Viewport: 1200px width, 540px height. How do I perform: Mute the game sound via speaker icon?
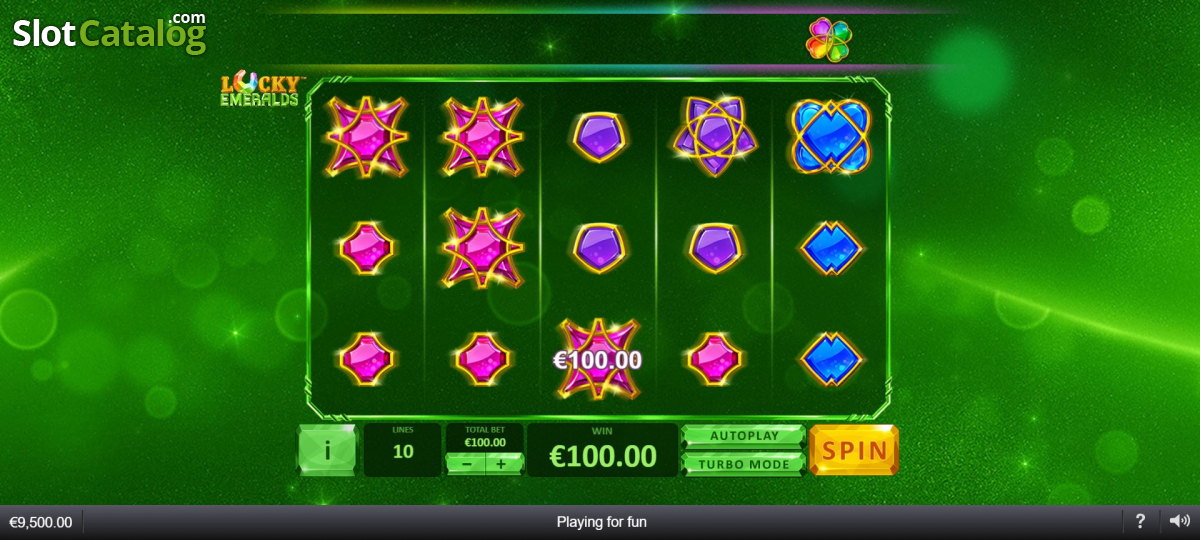coord(1180,521)
